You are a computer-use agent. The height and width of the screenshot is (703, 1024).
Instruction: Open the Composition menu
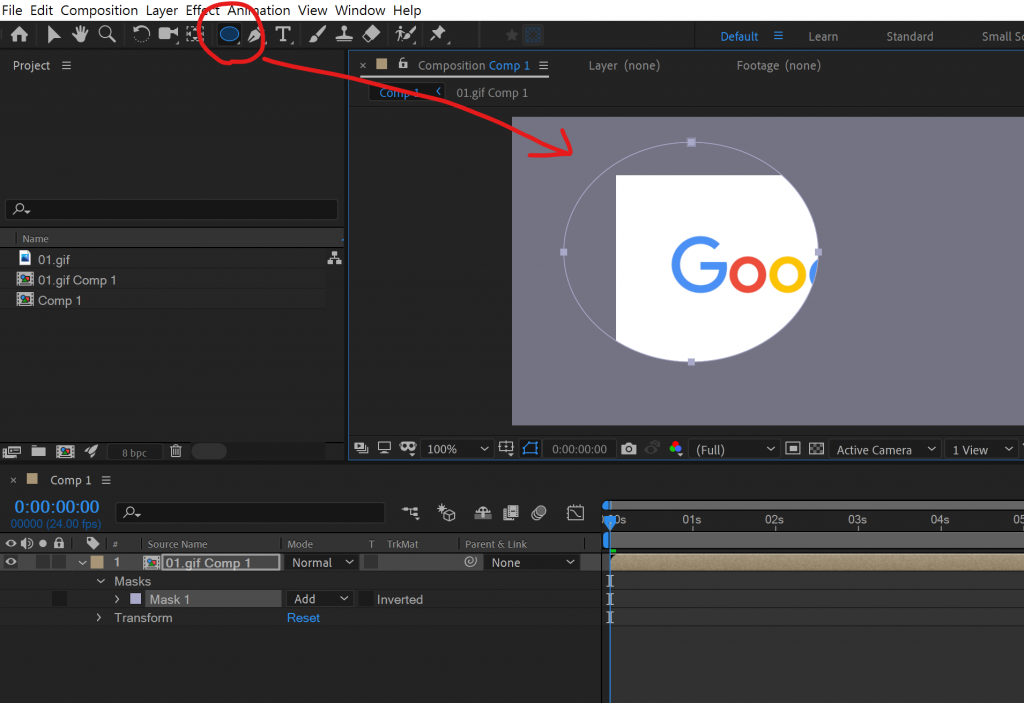click(99, 10)
